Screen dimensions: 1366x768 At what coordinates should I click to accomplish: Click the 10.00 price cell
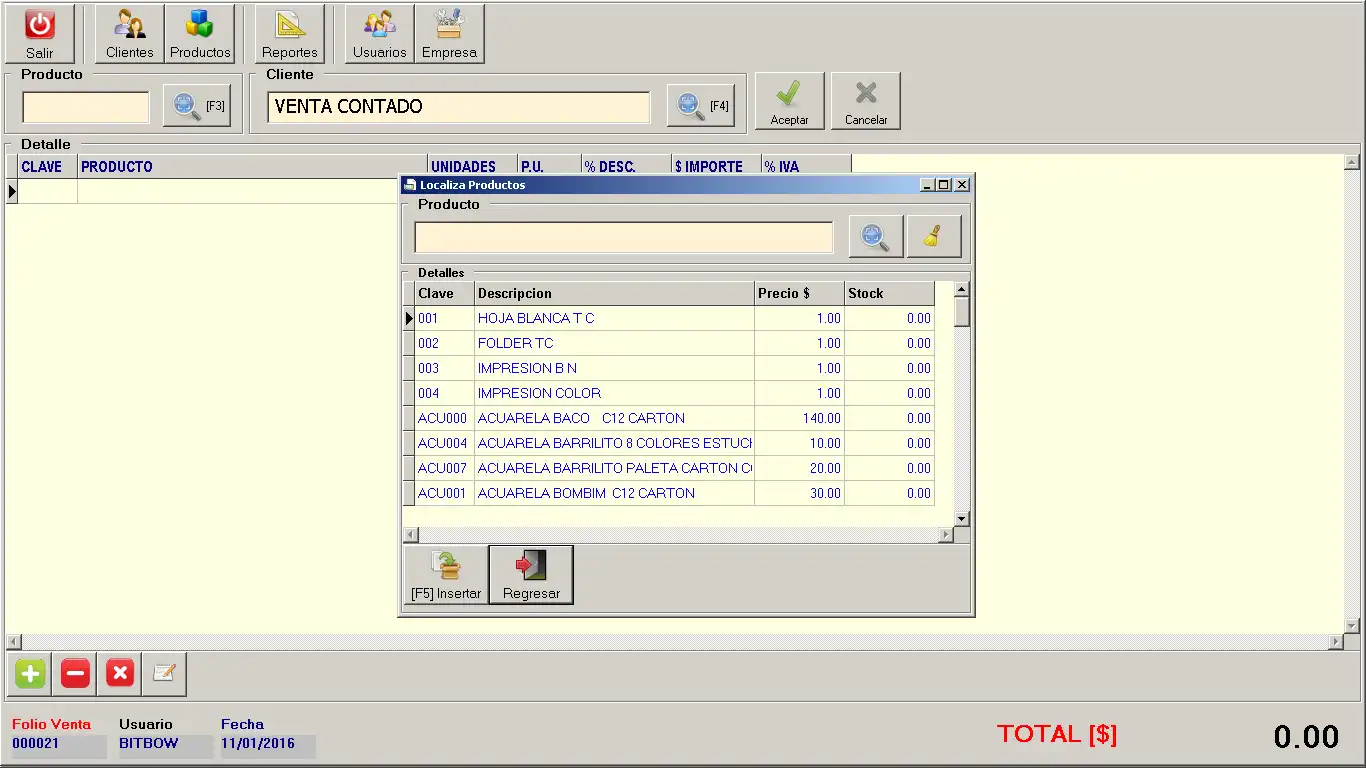tap(799, 443)
